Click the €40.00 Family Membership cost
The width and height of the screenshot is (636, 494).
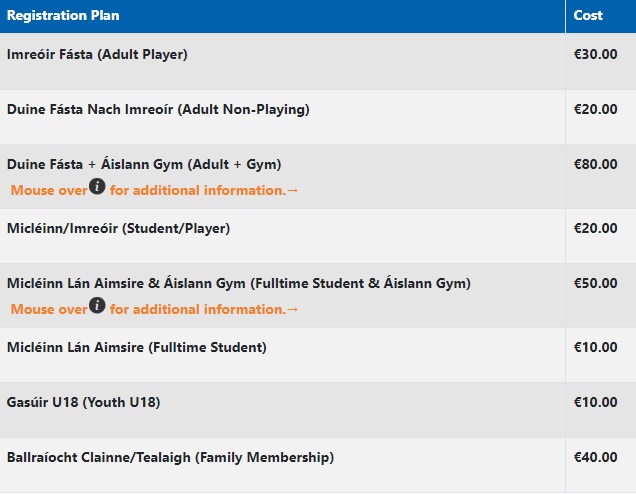coord(595,457)
